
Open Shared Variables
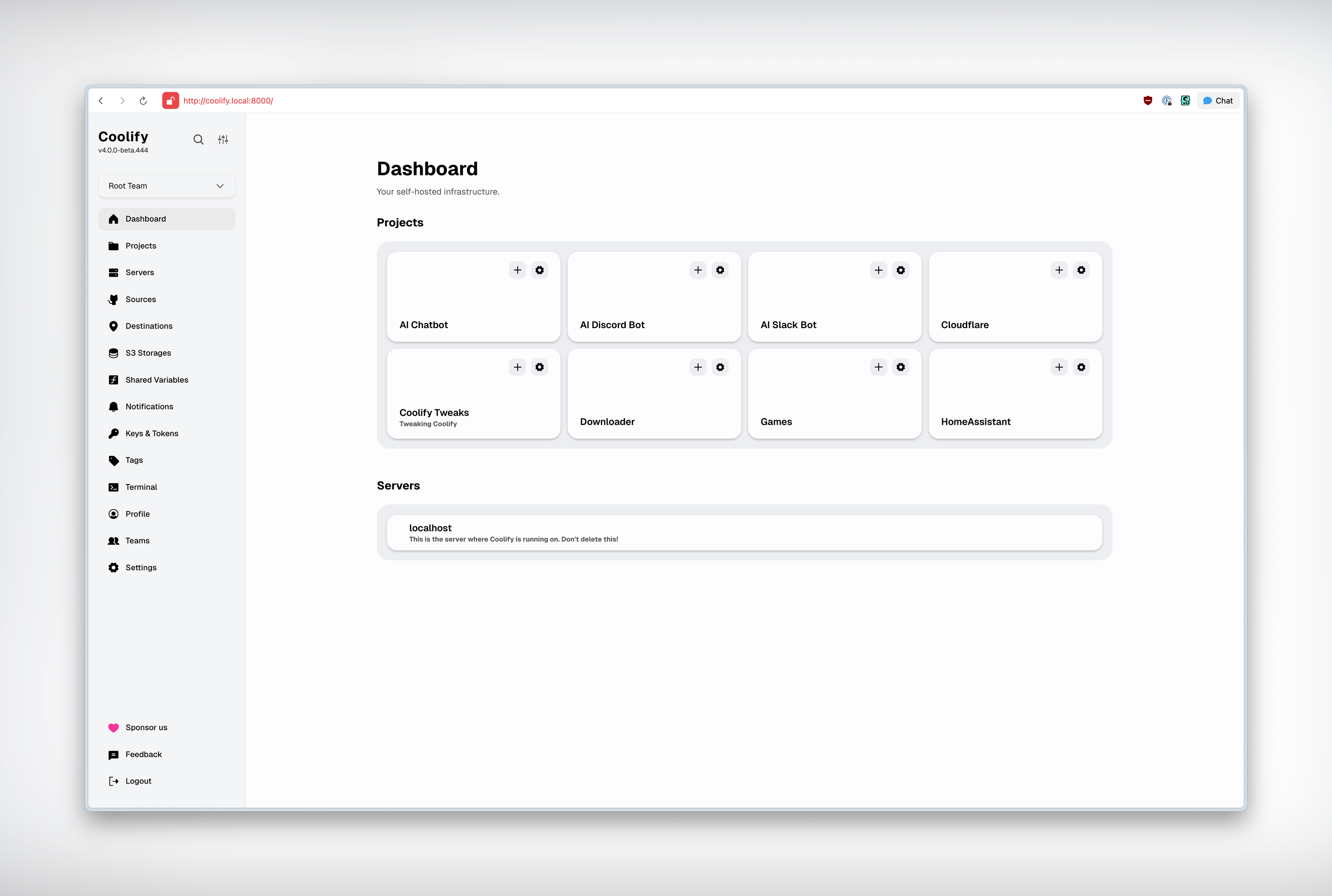156,379
